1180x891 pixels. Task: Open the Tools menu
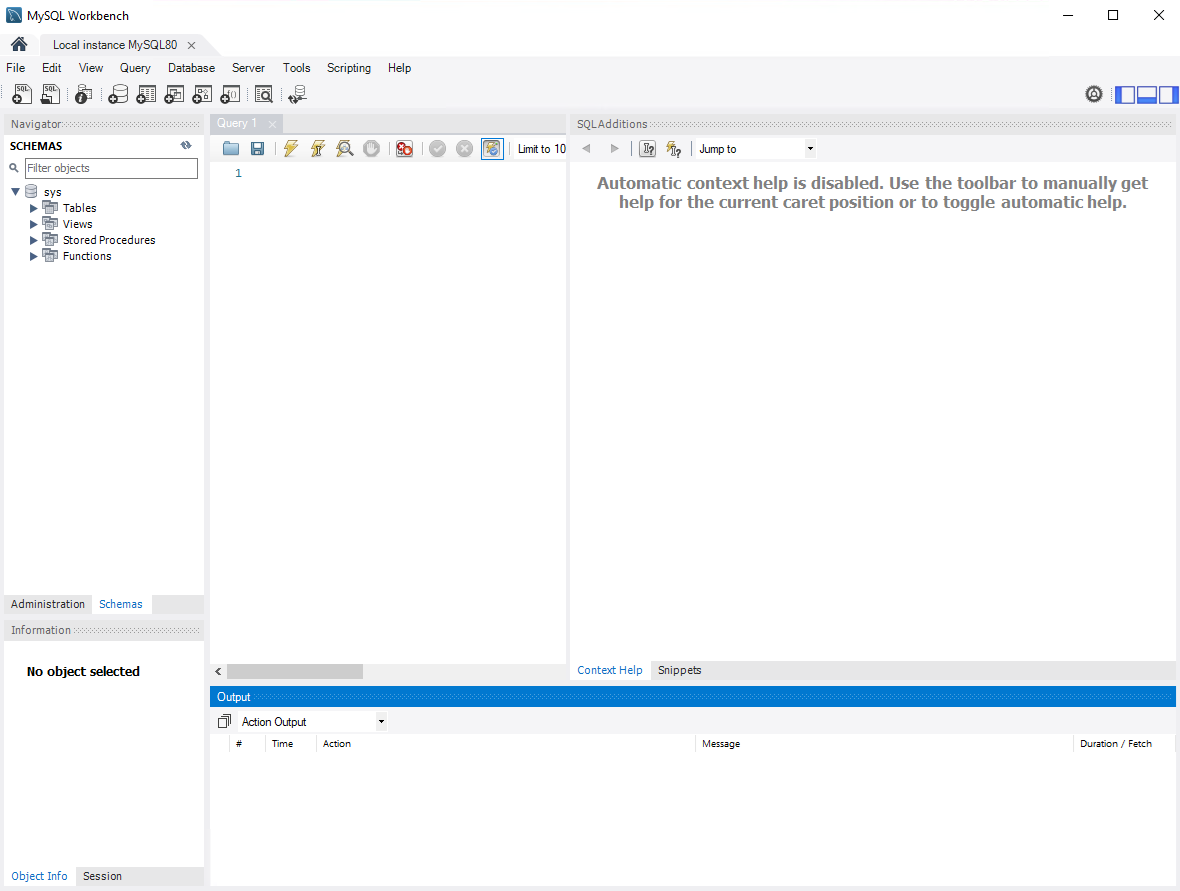(297, 68)
